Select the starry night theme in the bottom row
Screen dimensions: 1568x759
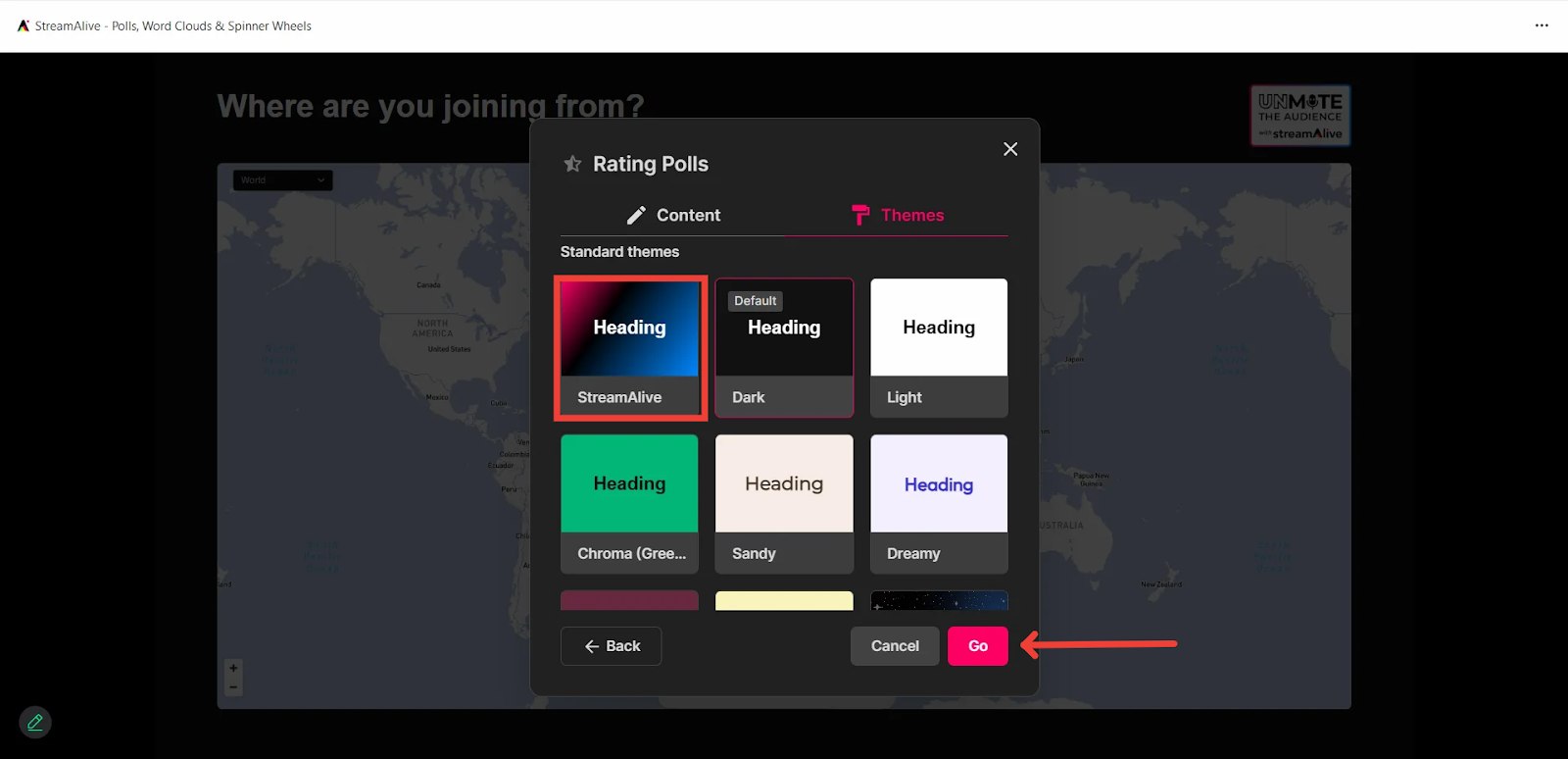[x=939, y=600]
